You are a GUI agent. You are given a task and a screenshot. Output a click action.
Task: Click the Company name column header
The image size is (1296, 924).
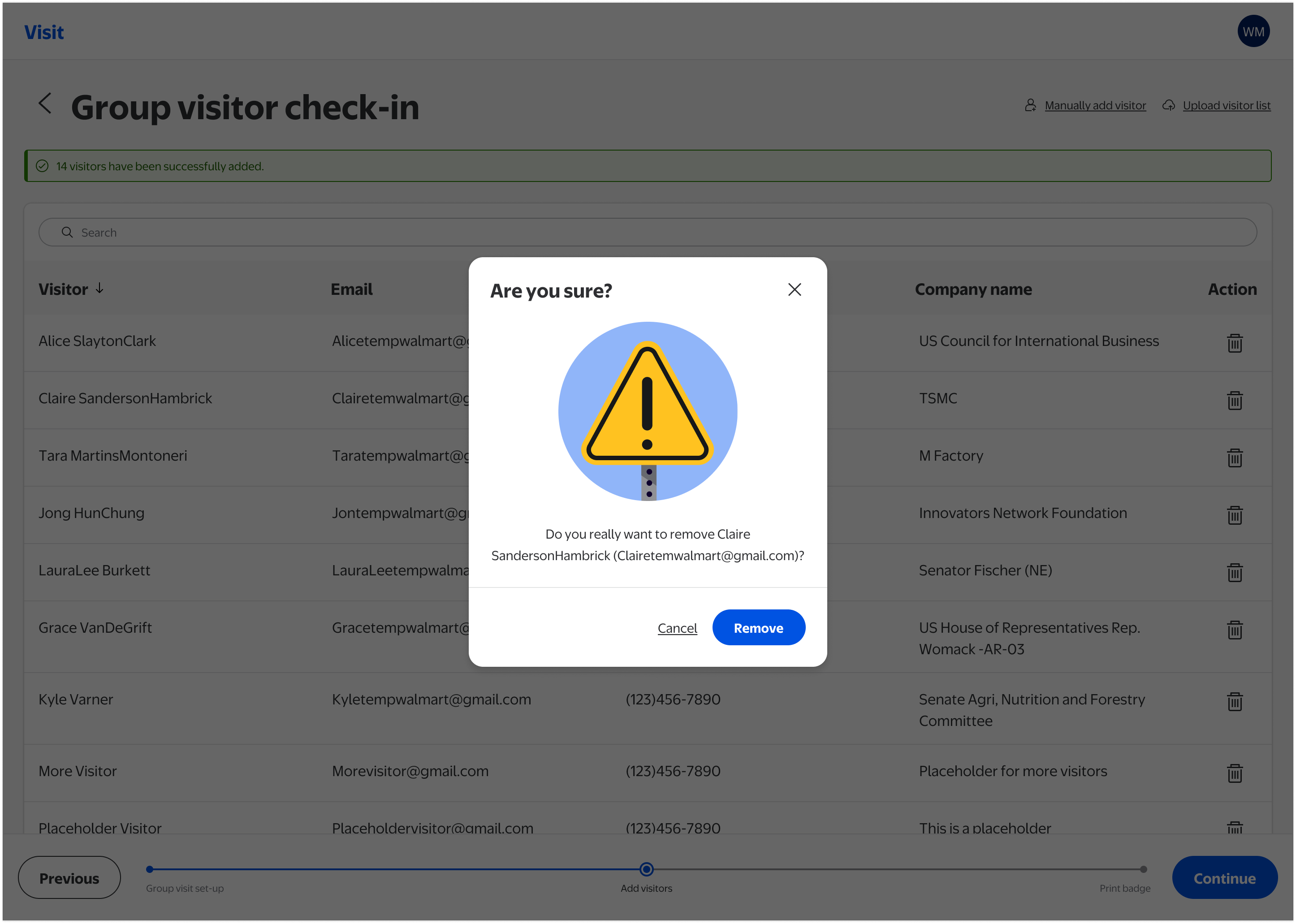point(973,289)
